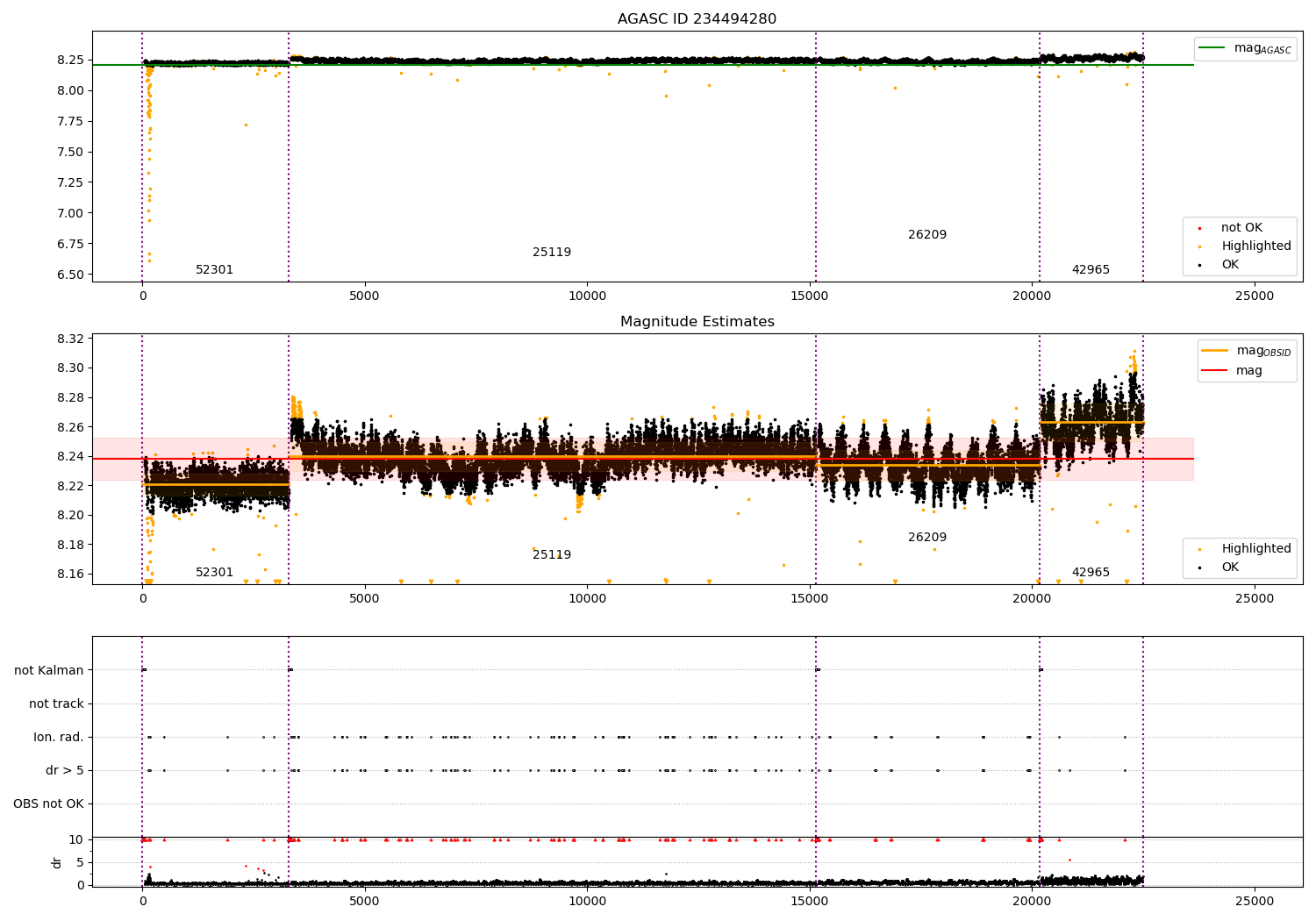Screen dimensions: 1316x921
Task: Select 'not OK' legend entry in top plot
Action: (1241, 228)
